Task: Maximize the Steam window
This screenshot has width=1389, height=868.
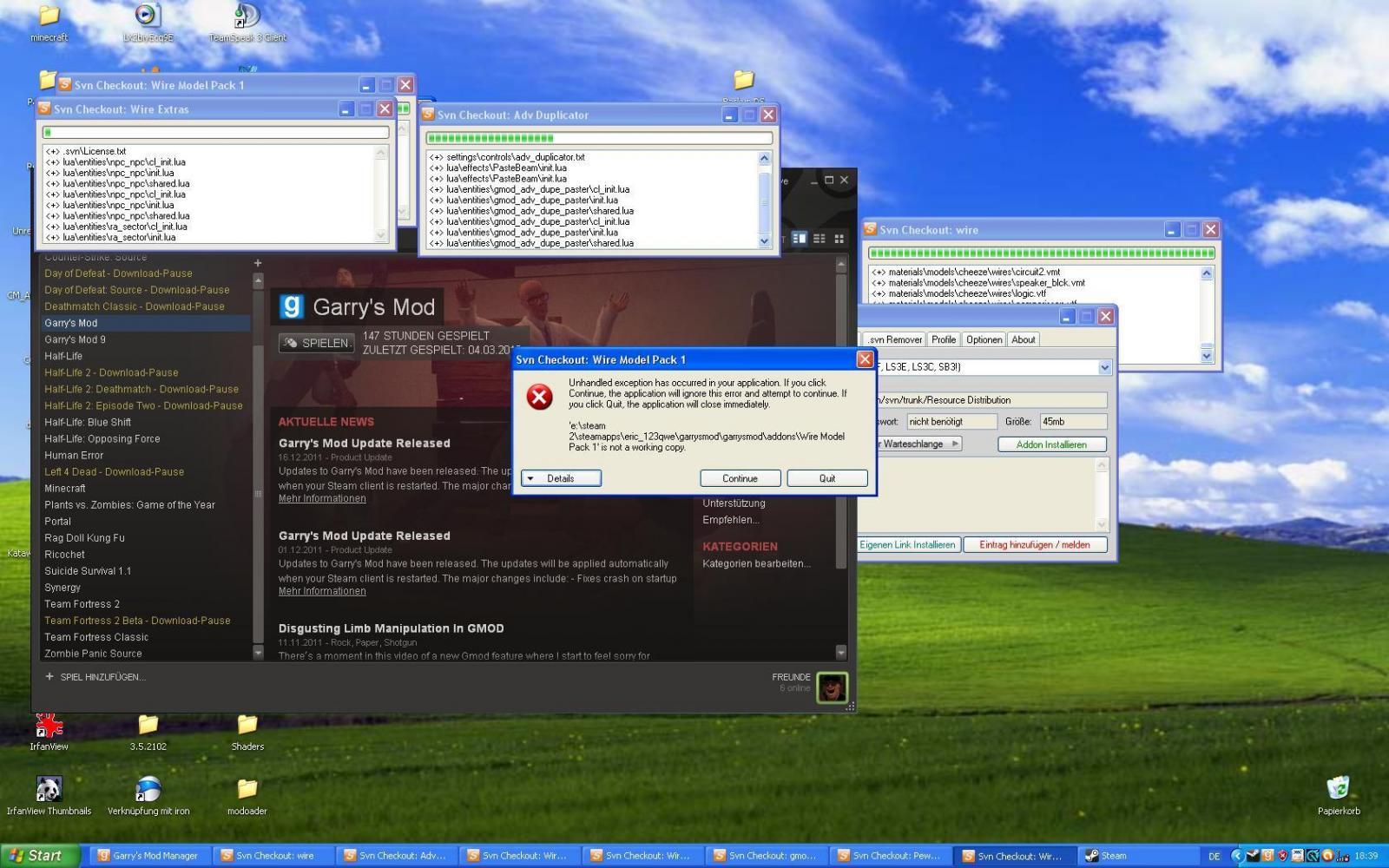Action: (x=828, y=181)
